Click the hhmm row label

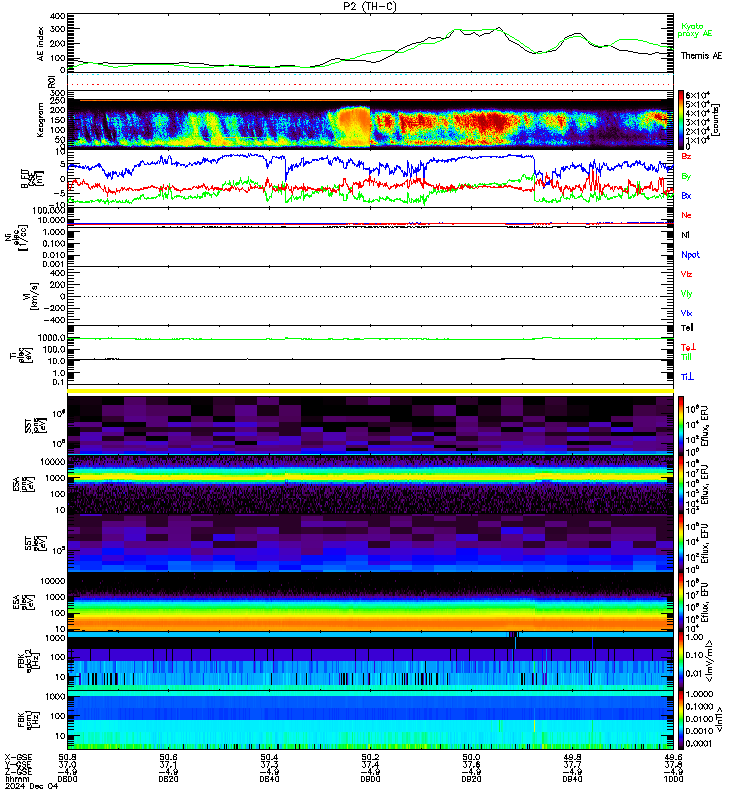tap(16, 779)
